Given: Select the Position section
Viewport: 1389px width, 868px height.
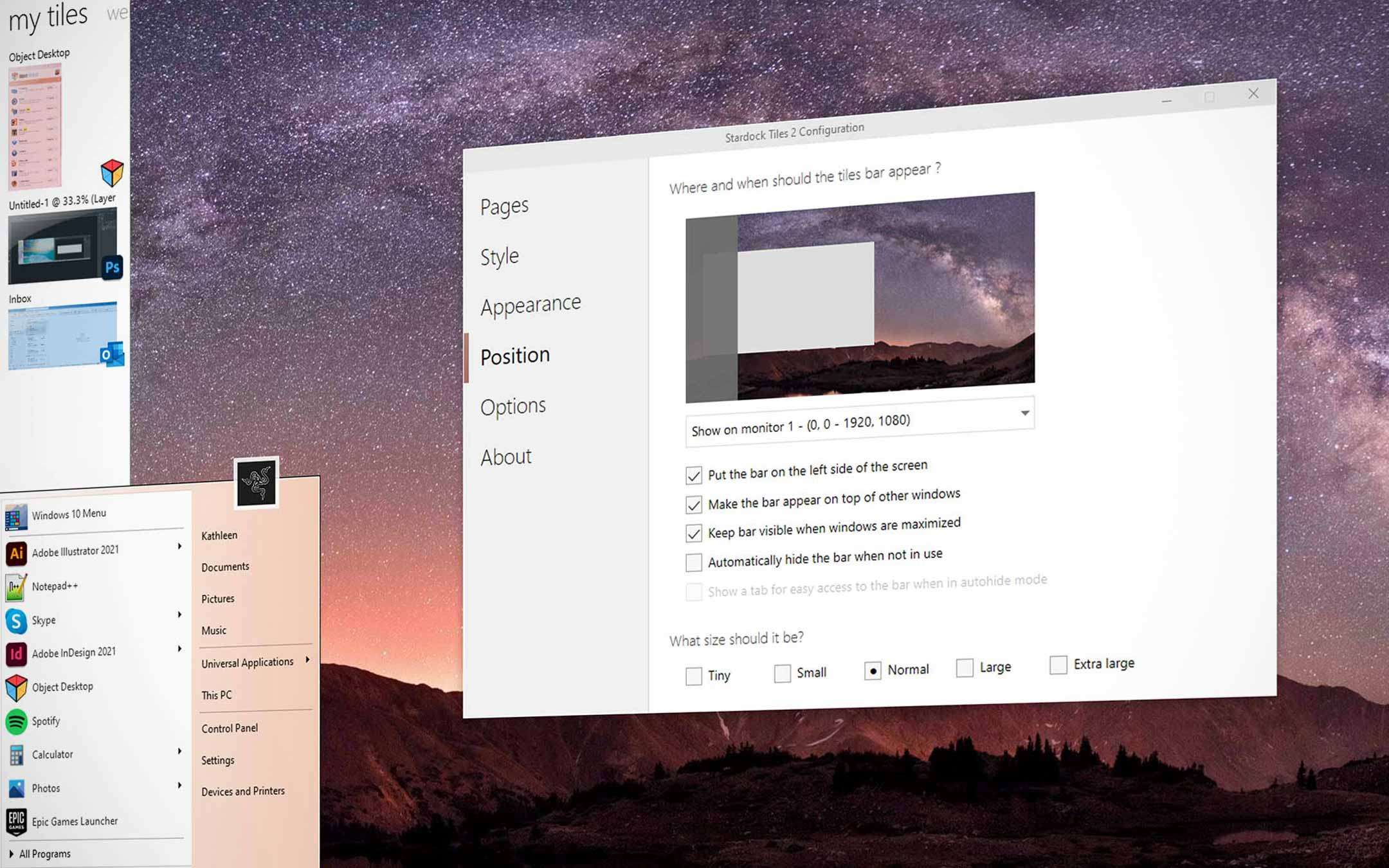Looking at the screenshot, I should (x=515, y=356).
